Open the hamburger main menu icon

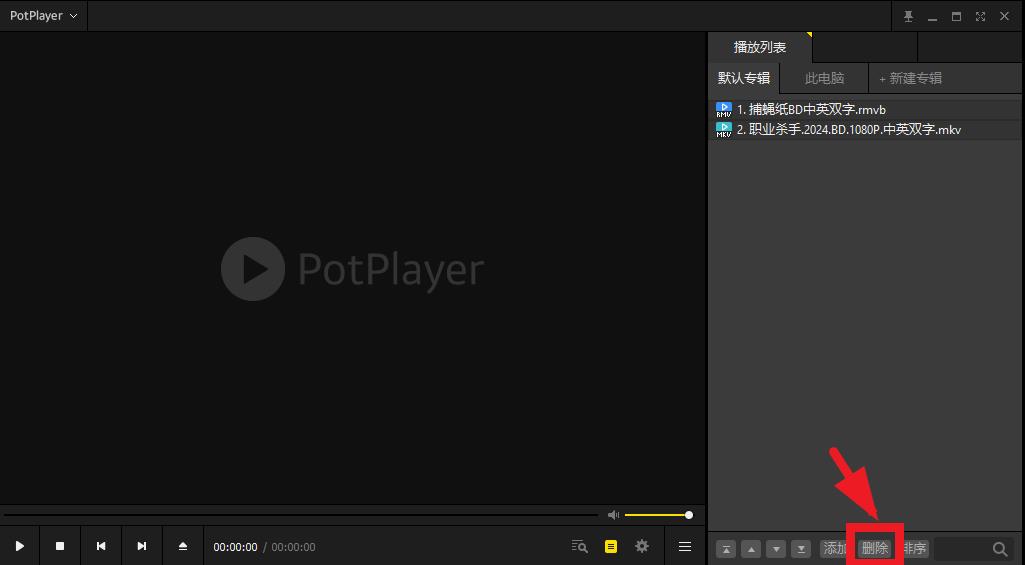pyautogui.click(x=685, y=547)
